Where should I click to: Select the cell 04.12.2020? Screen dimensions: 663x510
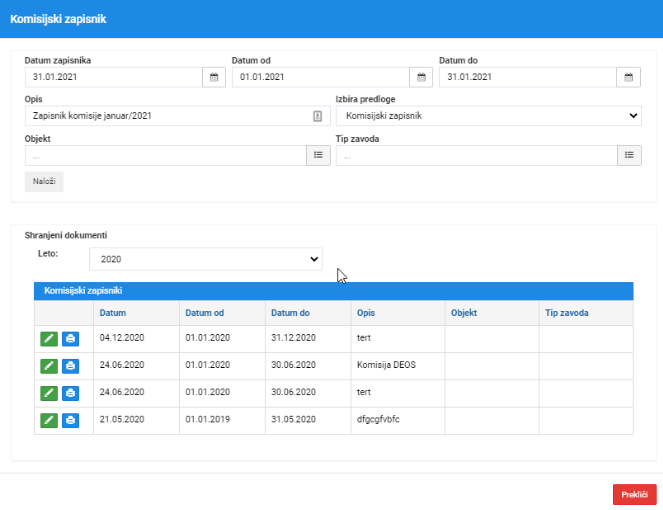click(x=136, y=339)
